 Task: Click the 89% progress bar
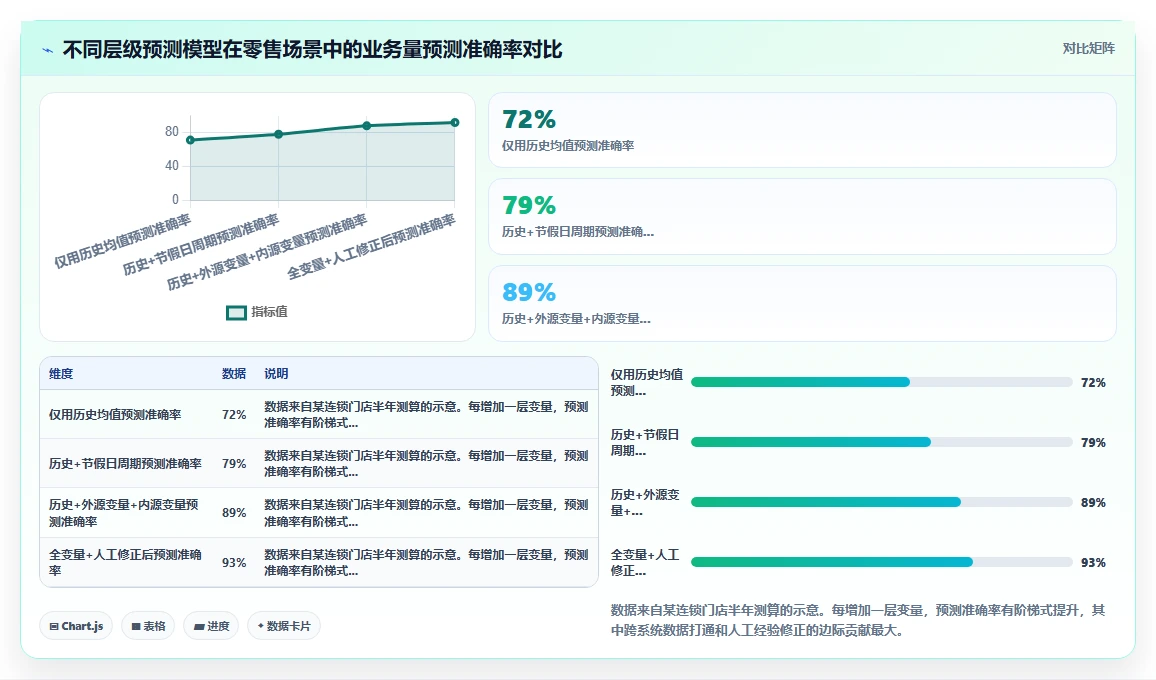(881, 502)
